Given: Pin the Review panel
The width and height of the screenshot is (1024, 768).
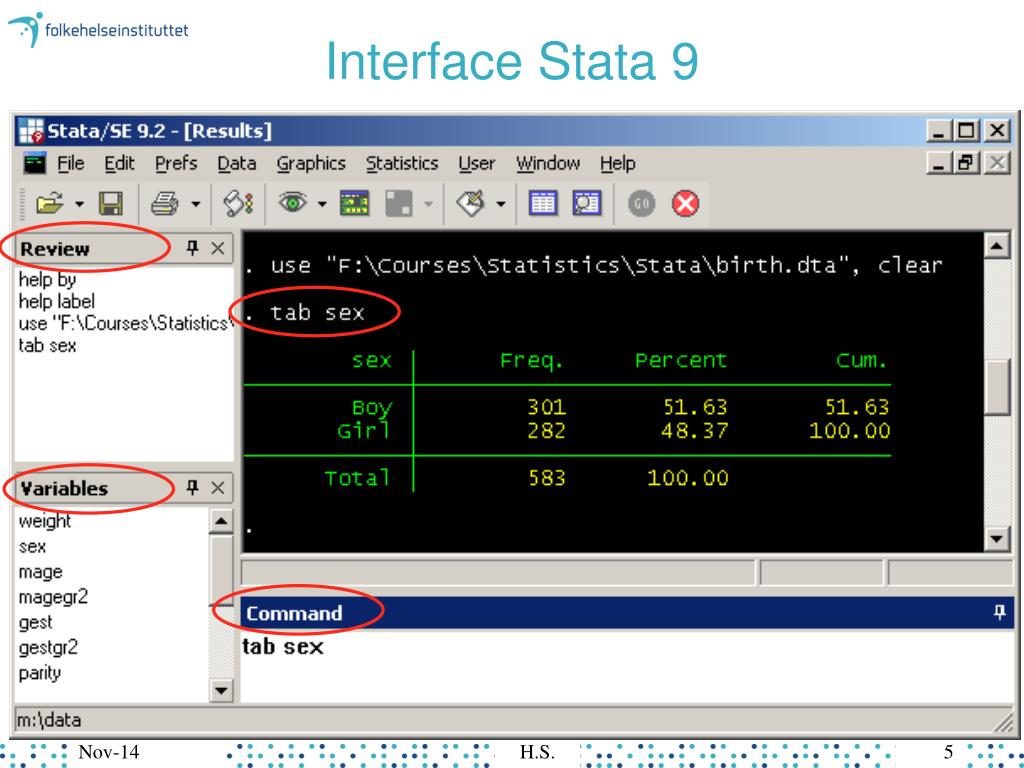Looking at the screenshot, I should (192, 248).
